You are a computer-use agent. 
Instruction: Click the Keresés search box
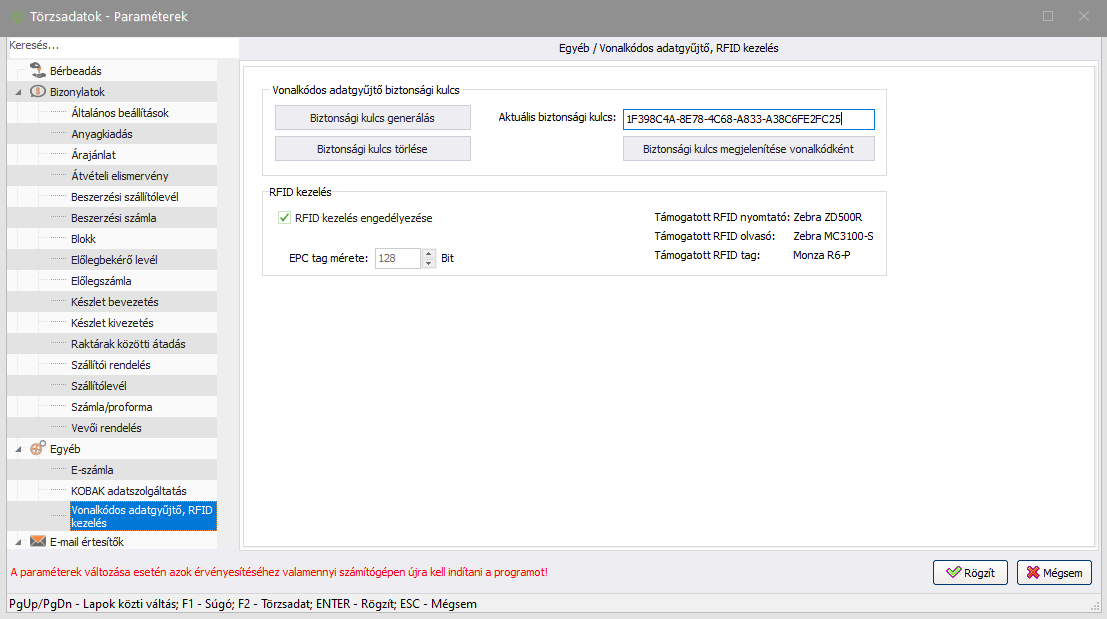coord(120,46)
